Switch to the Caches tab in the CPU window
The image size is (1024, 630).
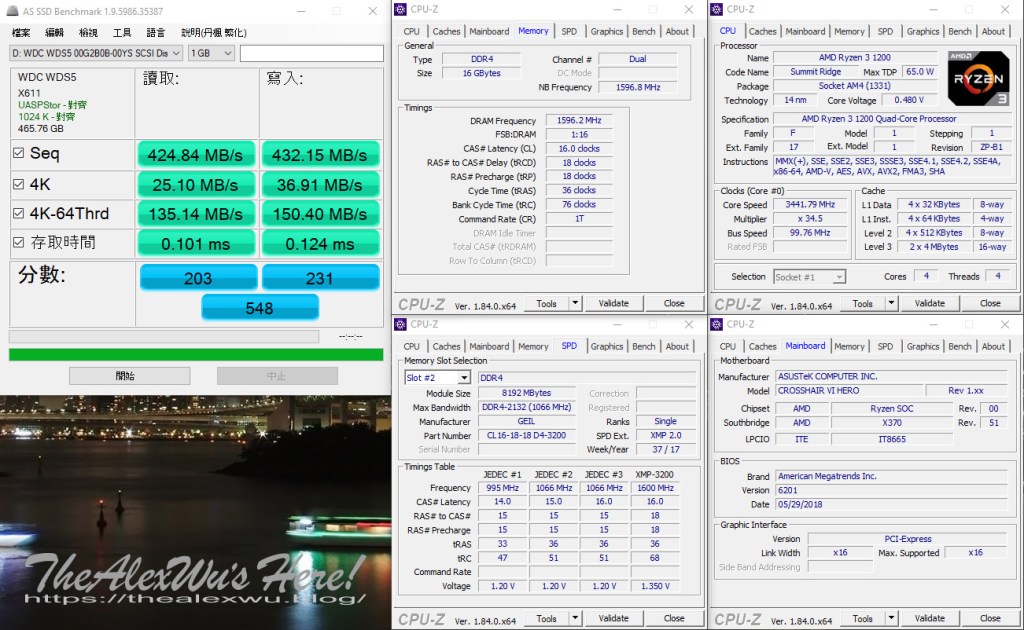762,31
